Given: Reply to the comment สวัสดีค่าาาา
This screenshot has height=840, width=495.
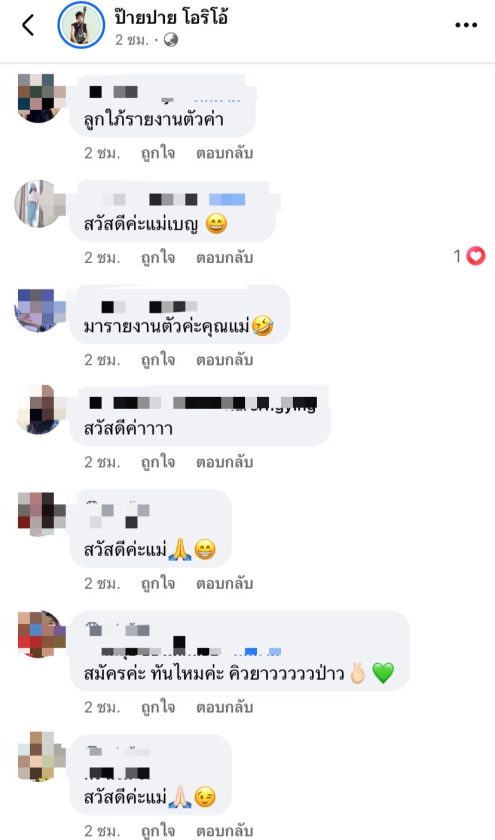Looking at the screenshot, I should [x=224, y=462].
